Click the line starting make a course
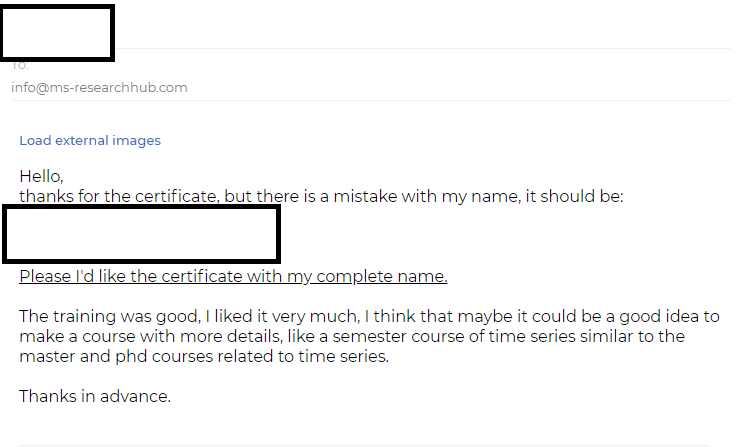 [x=352, y=336]
